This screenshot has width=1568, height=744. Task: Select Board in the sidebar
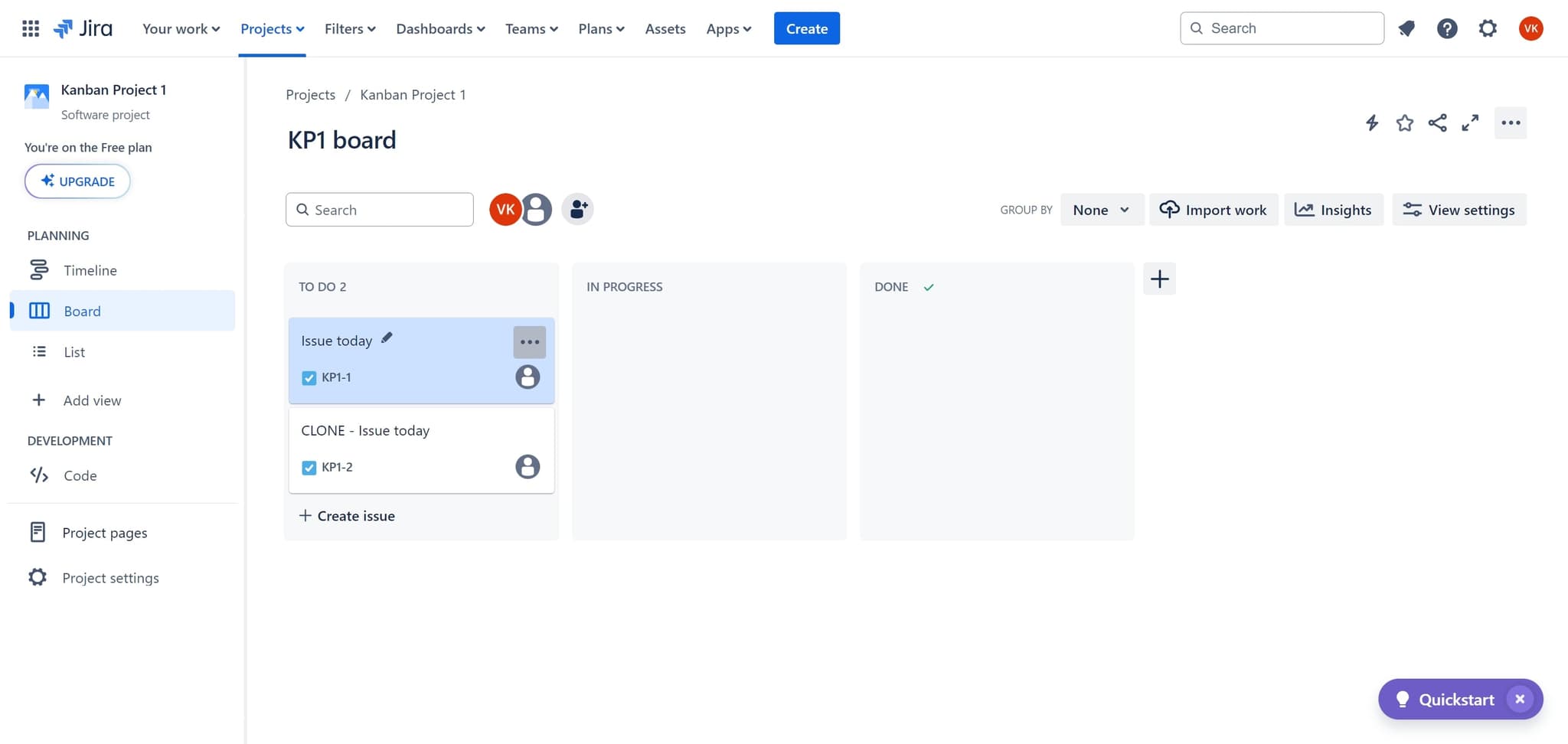point(82,311)
